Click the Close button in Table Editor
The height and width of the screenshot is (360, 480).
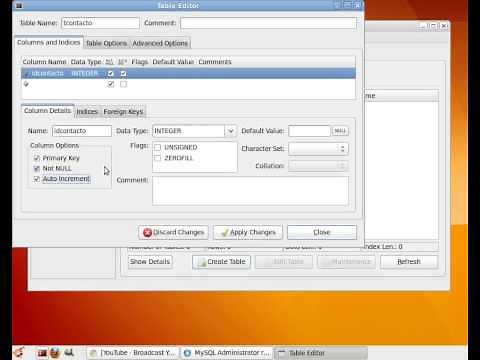(322, 232)
